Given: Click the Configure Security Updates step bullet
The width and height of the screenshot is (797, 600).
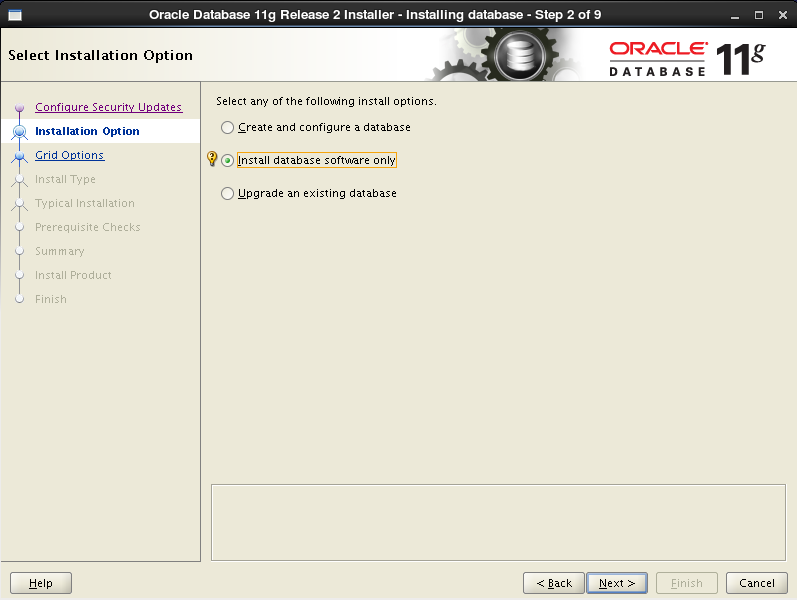Looking at the screenshot, I should tap(19, 108).
